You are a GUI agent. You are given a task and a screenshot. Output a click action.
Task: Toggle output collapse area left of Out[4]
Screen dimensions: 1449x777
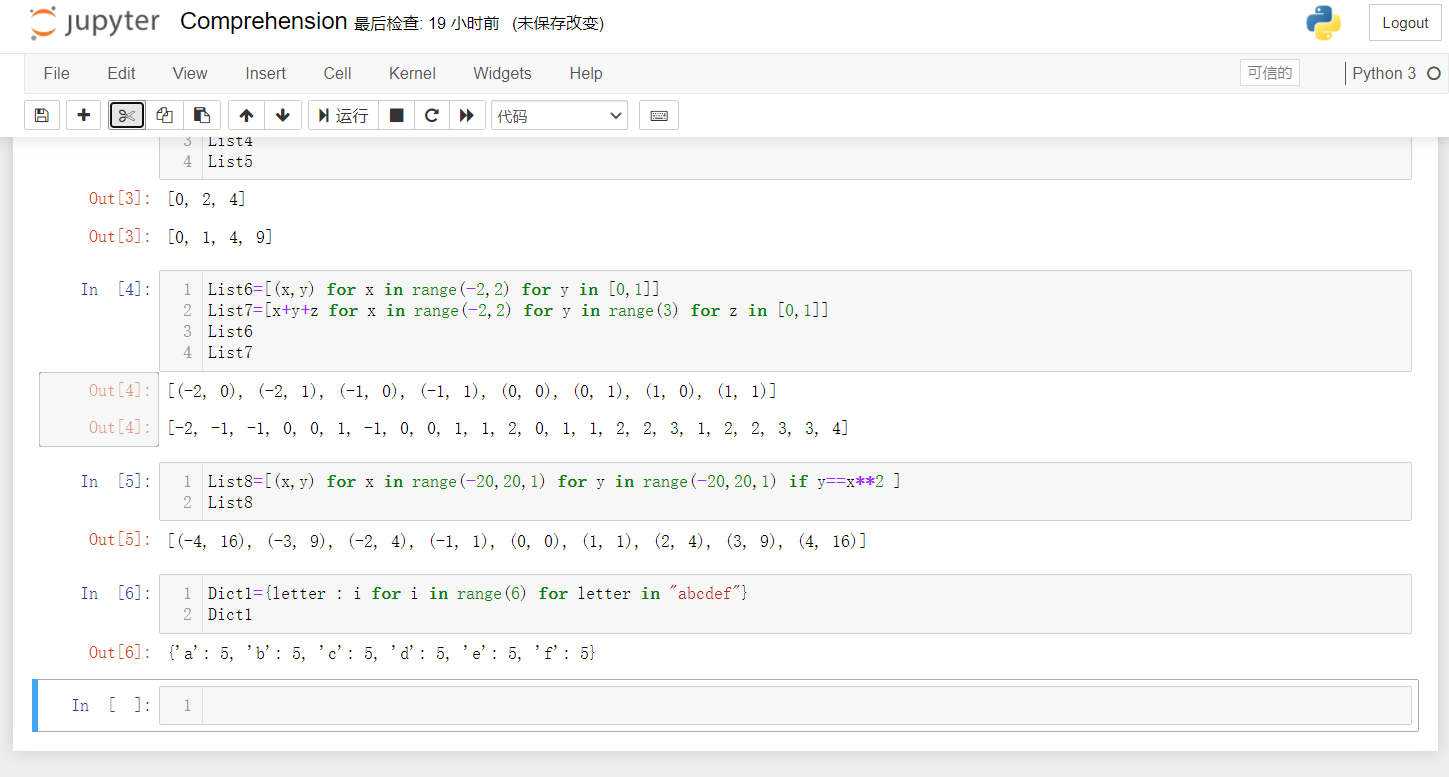tap(99, 409)
